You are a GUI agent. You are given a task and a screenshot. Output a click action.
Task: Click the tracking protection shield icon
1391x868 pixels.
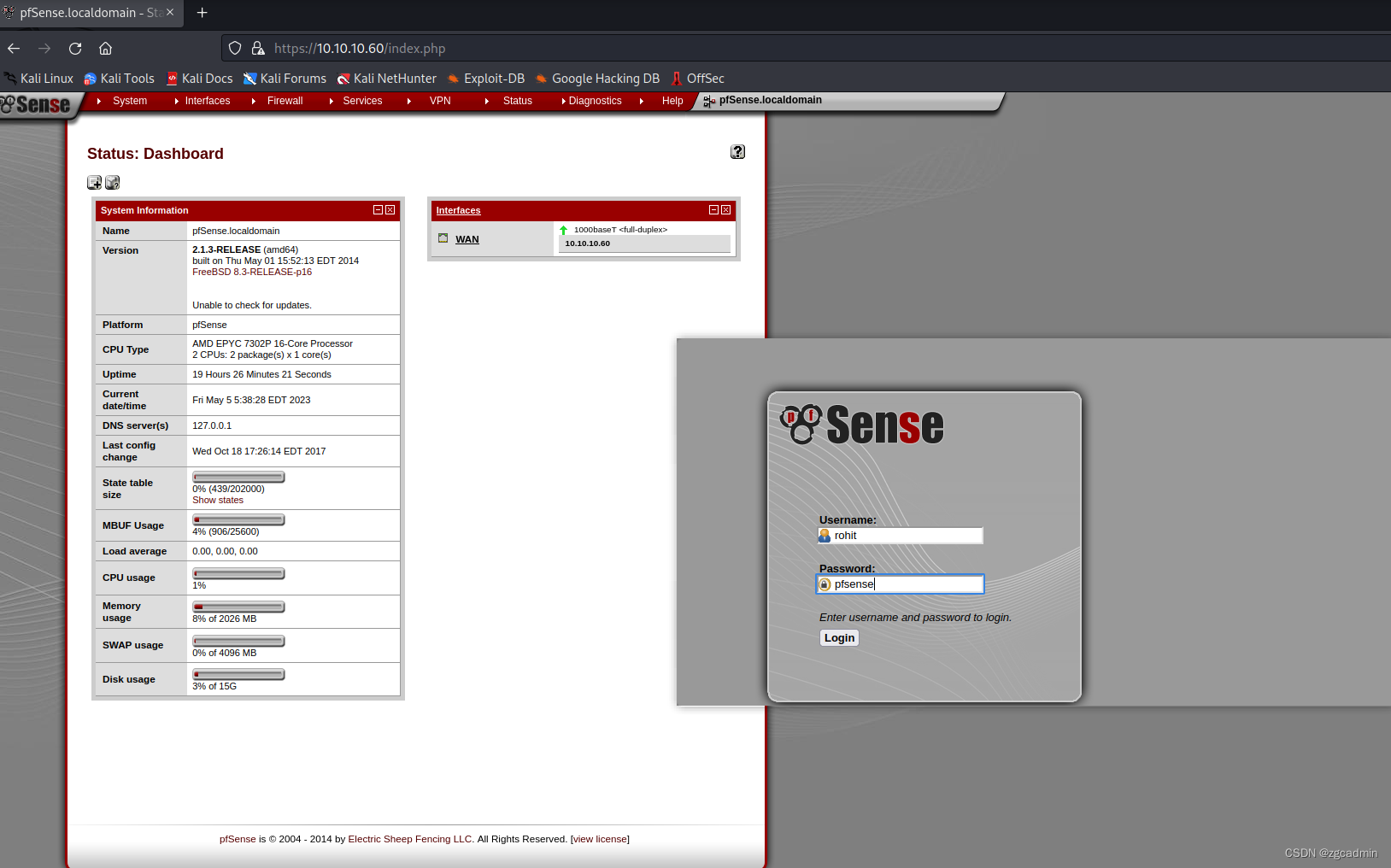(x=235, y=49)
